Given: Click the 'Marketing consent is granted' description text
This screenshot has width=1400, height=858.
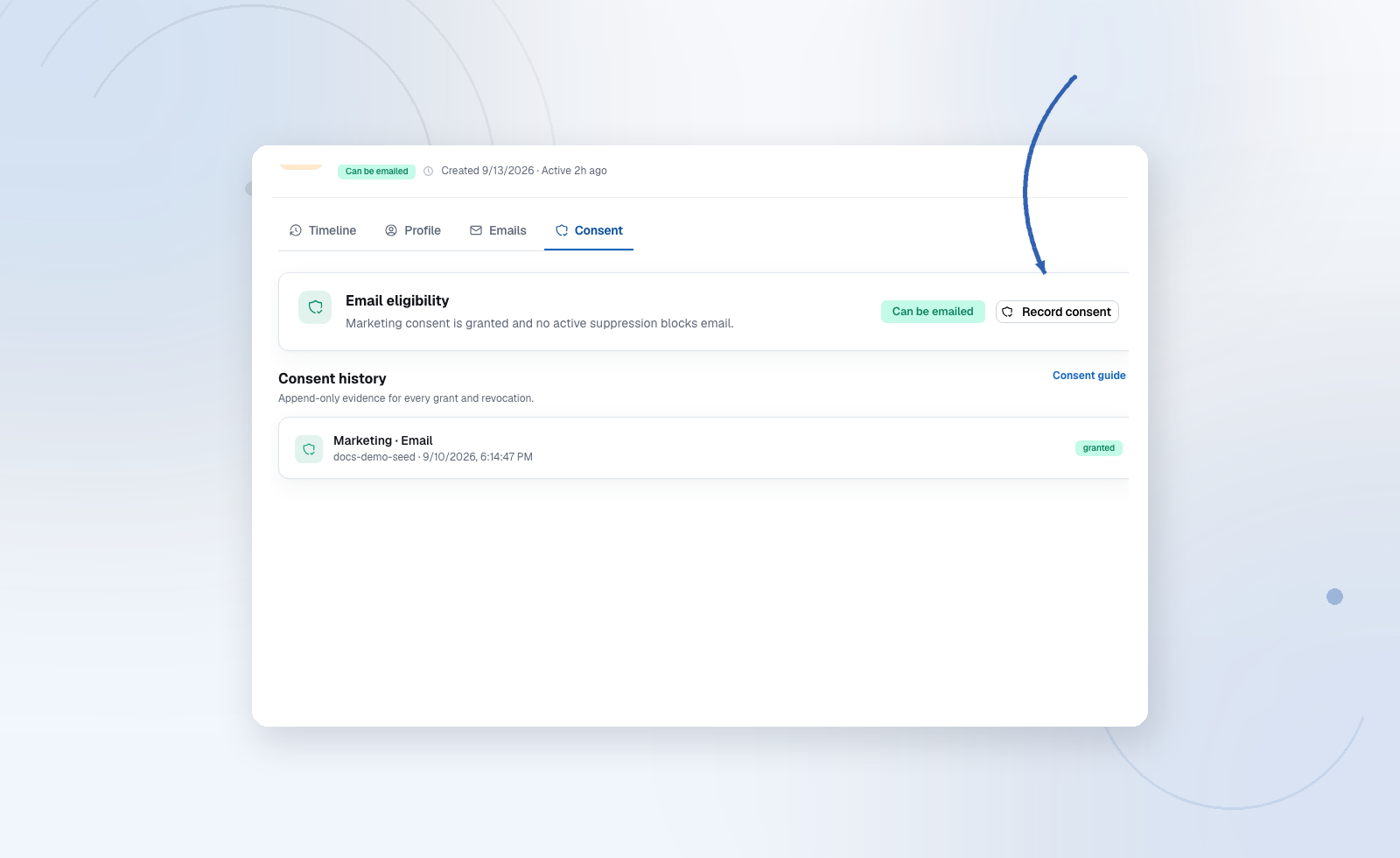Looking at the screenshot, I should click(540, 323).
